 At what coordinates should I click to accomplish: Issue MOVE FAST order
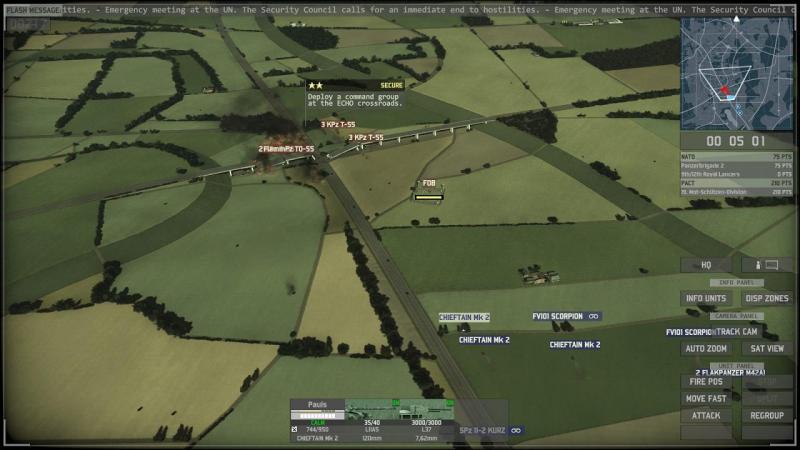706,398
